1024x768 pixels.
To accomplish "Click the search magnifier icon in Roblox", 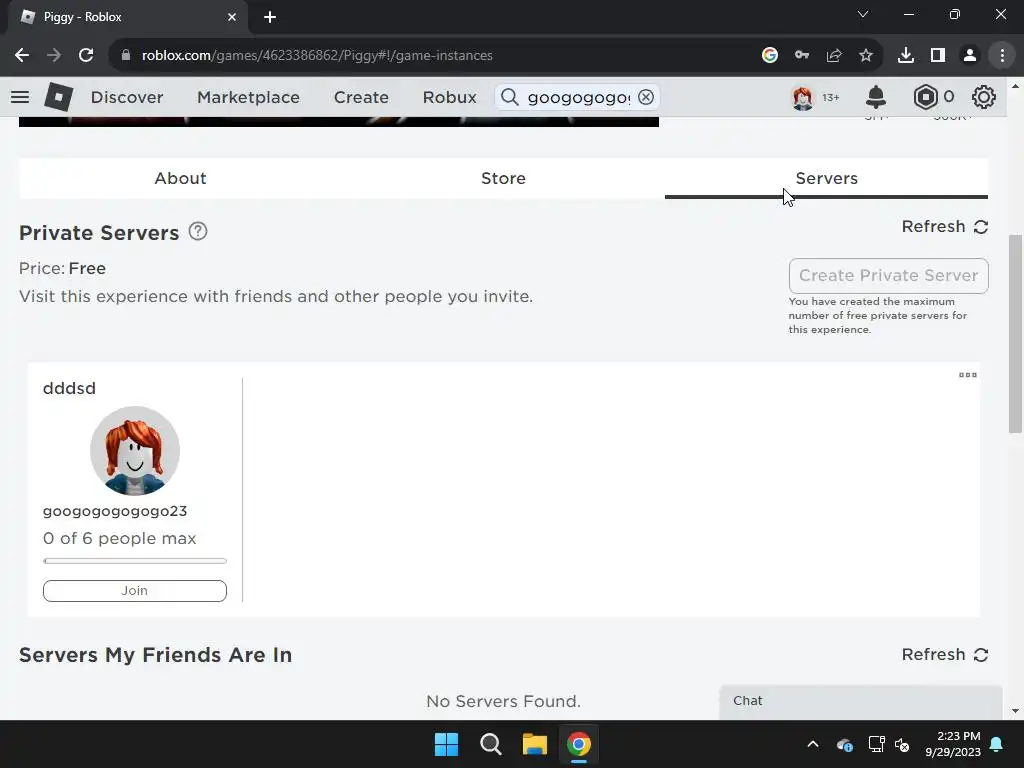I will click(x=509, y=97).
